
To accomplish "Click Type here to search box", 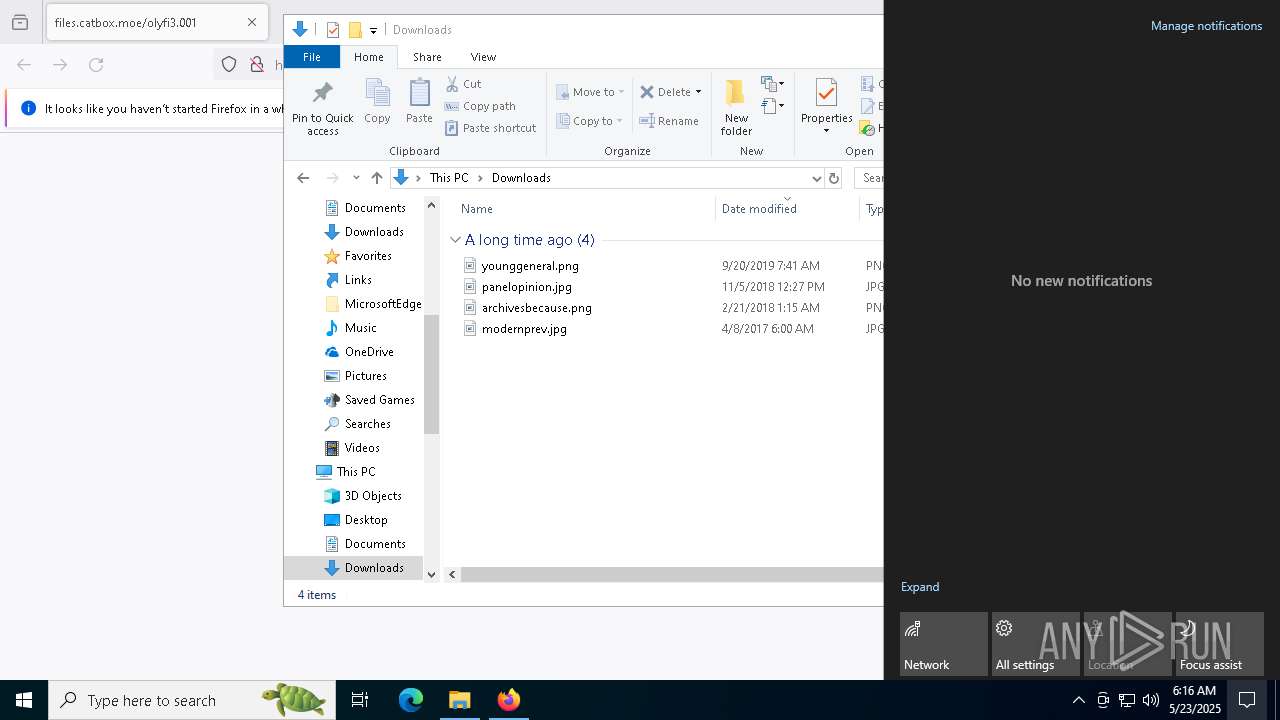I will tap(190, 700).
